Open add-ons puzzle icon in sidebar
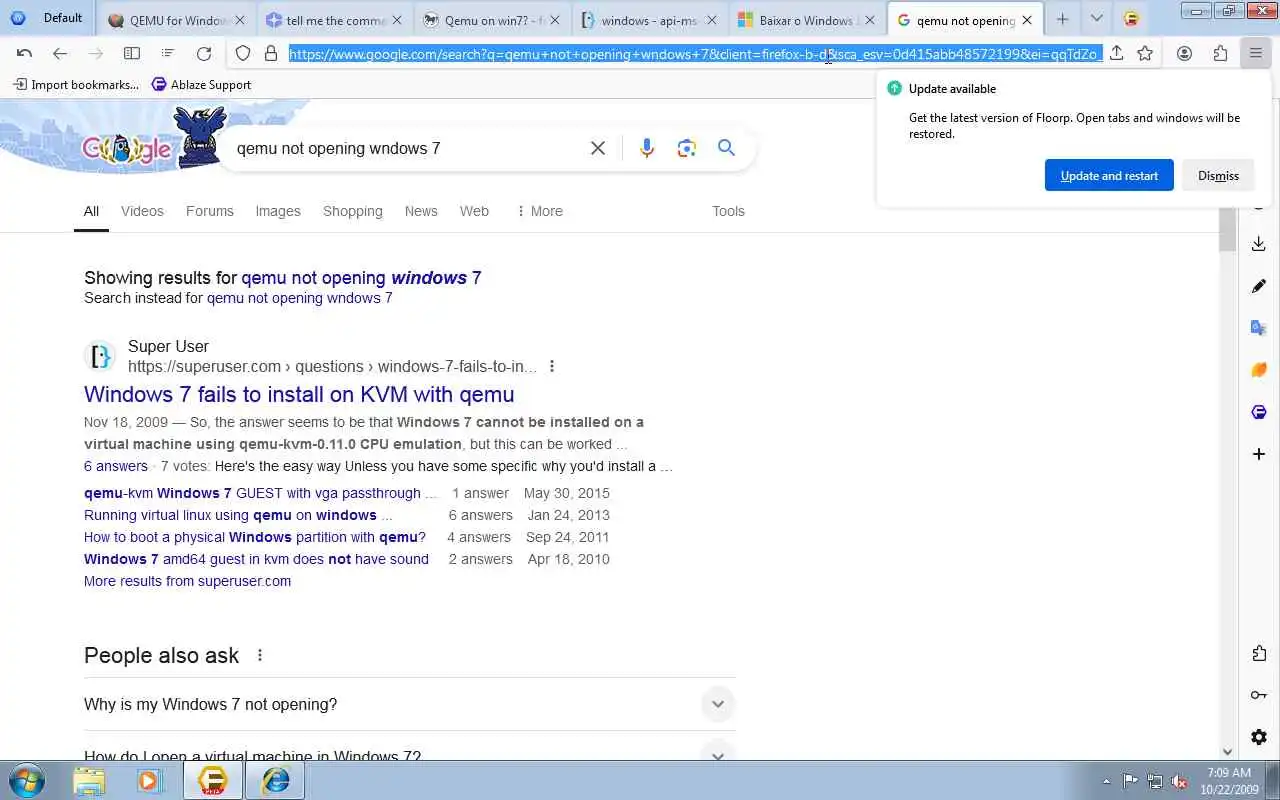Viewport: 1280px width, 800px height. point(1259,653)
